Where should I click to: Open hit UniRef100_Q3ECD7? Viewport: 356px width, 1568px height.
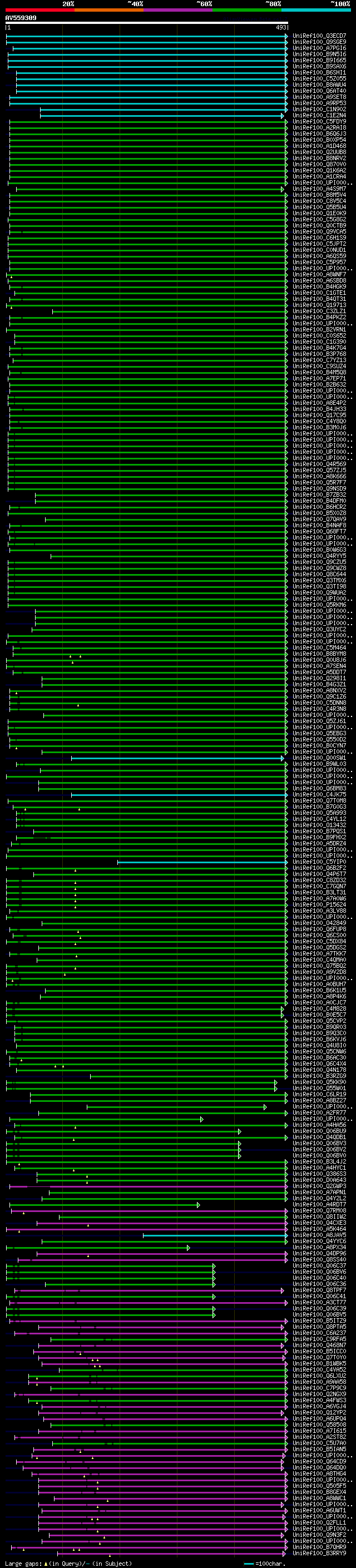tap(319, 36)
